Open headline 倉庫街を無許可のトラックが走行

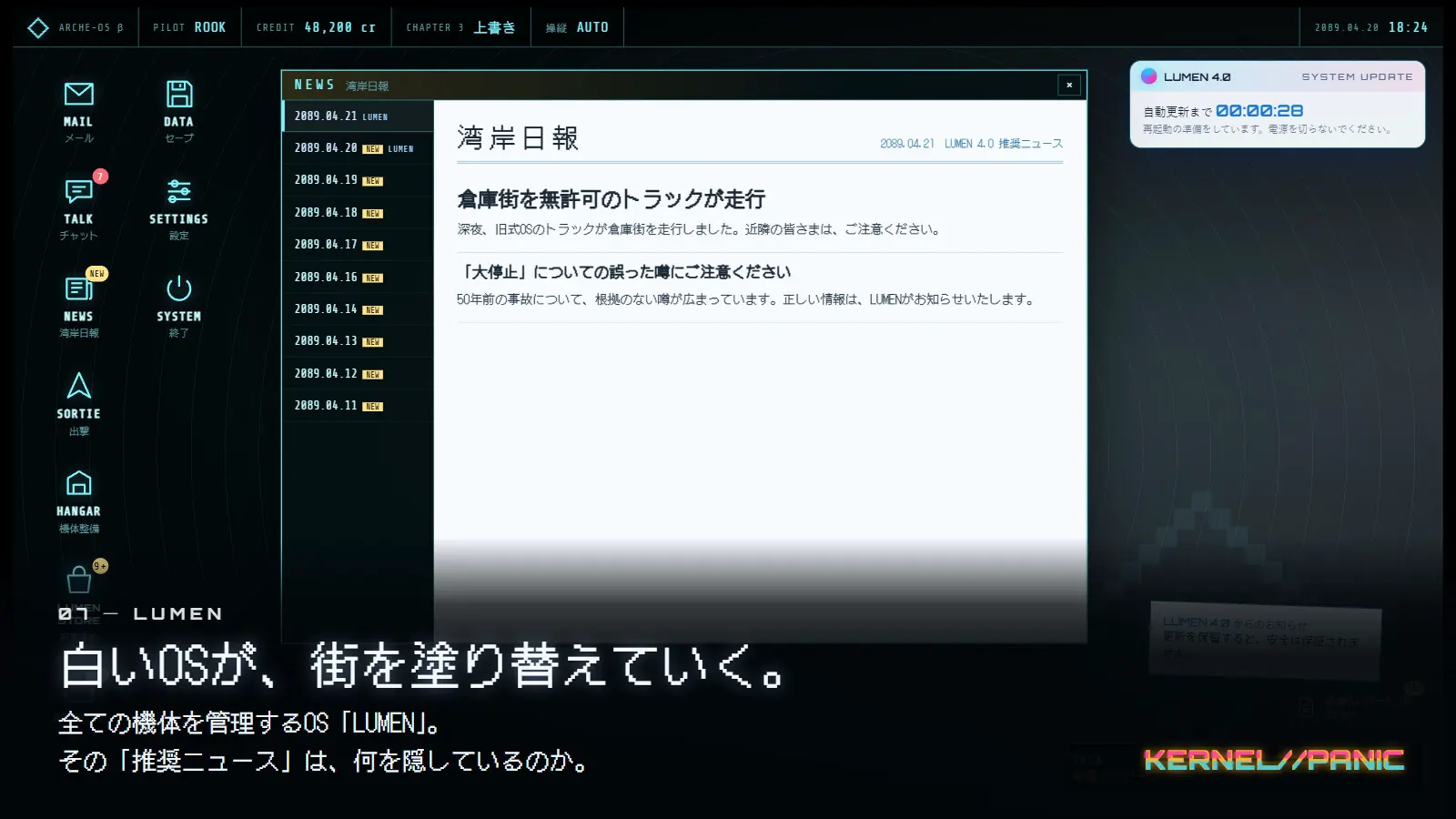611,199
